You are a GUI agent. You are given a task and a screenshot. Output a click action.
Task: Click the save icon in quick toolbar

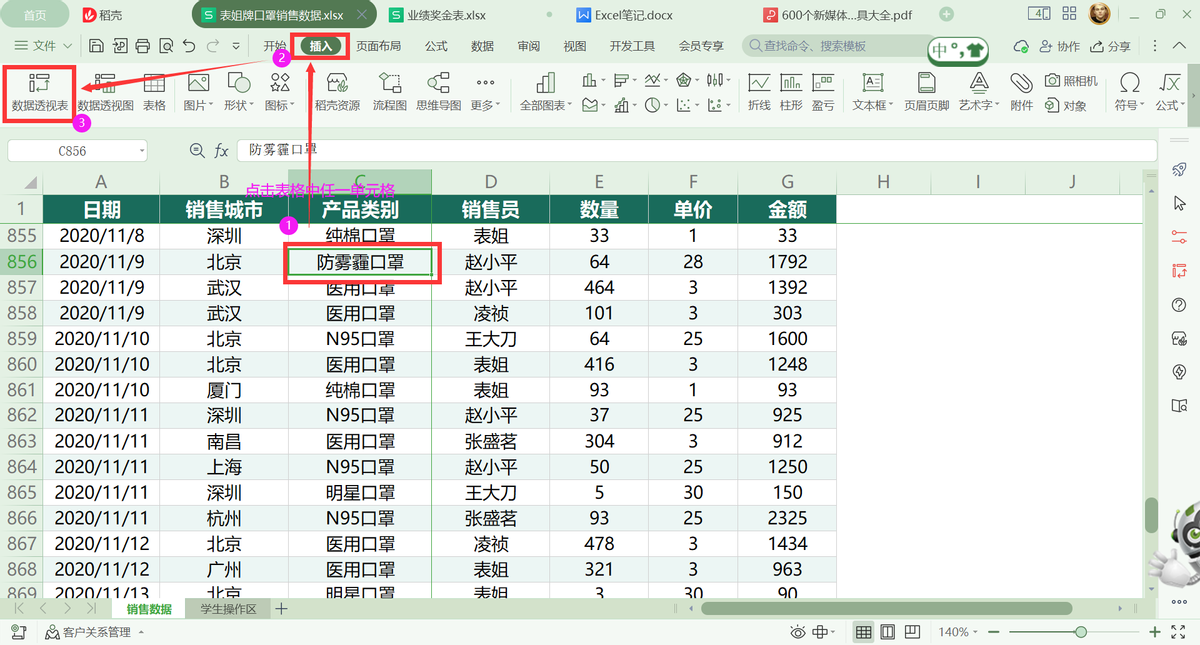(97, 46)
